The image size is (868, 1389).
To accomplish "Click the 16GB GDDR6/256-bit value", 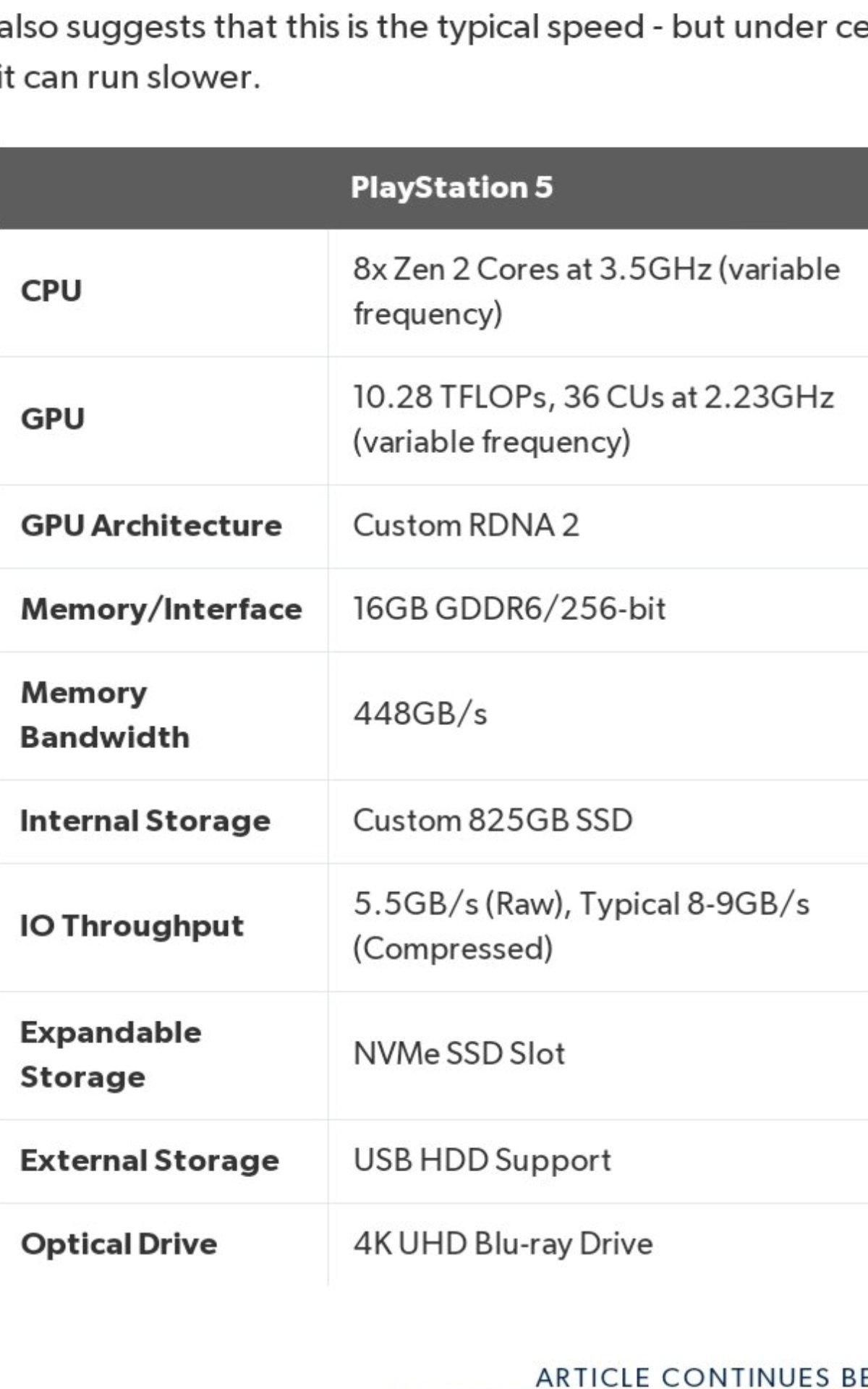I will [509, 609].
